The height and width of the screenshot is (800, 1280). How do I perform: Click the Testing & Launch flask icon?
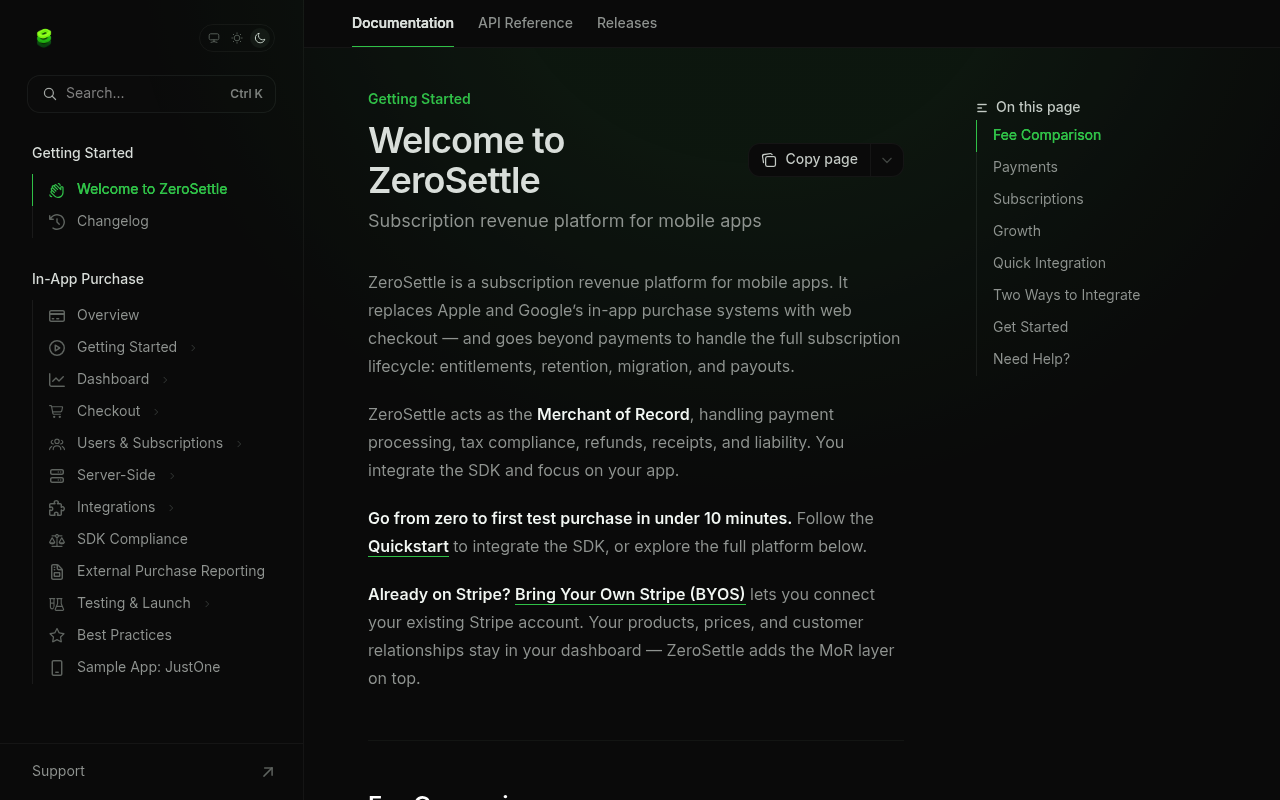point(57,604)
